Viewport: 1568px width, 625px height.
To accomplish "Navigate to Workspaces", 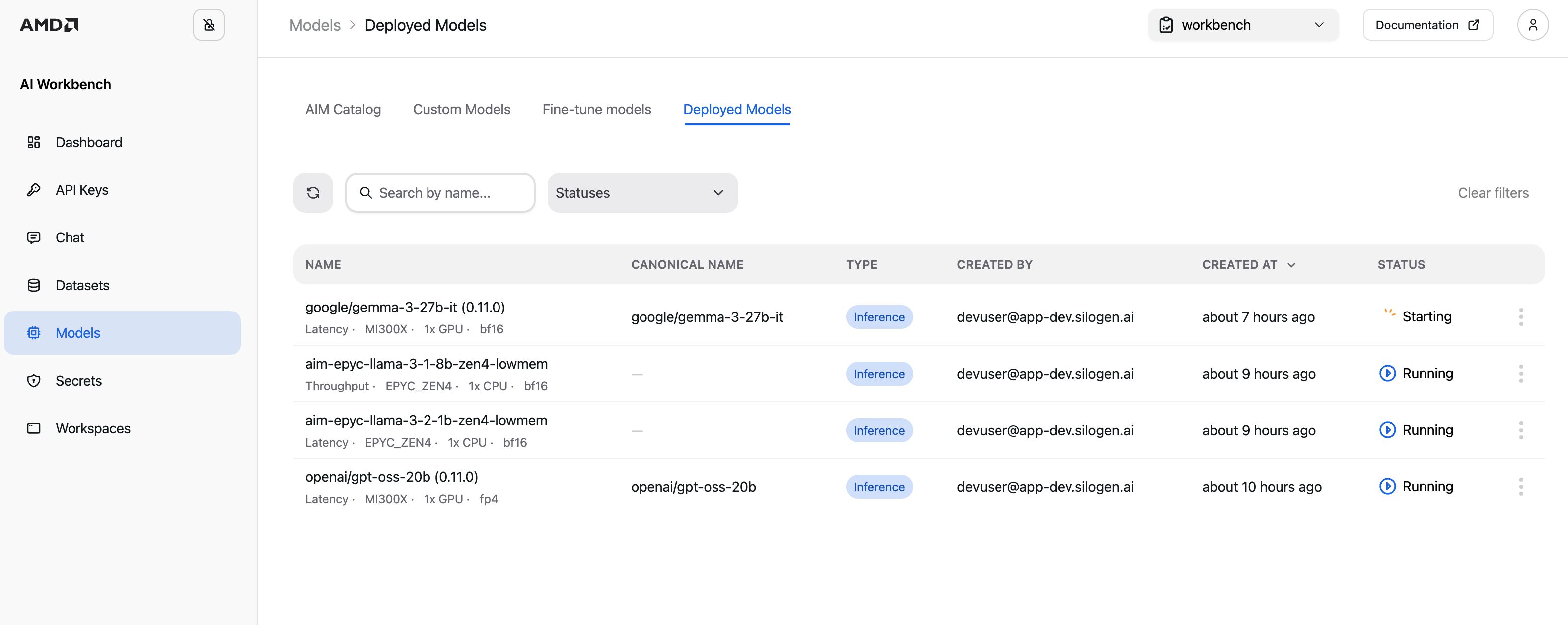I will tap(122, 428).
